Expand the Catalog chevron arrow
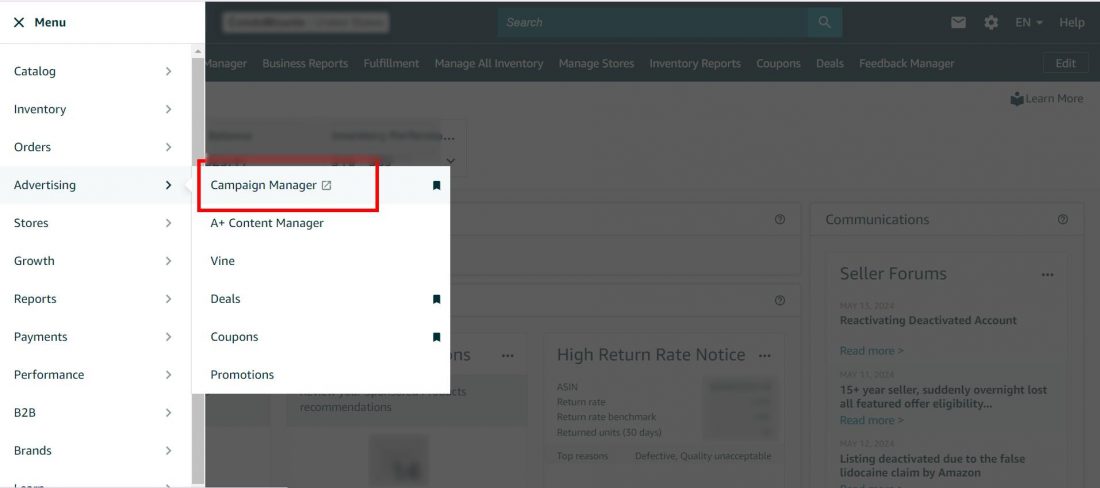This screenshot has height=488, width=1100. tap(168, 71)
